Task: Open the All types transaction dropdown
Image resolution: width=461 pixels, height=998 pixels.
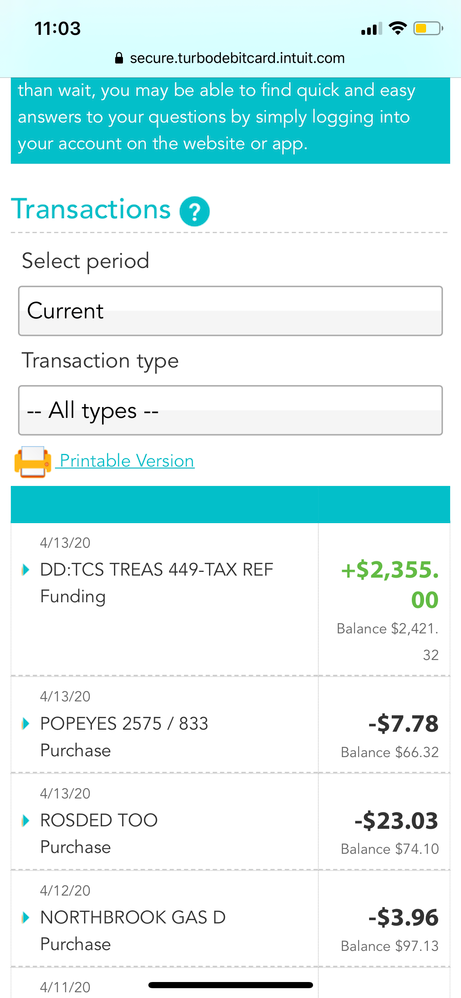Action: [x=230, y=411]
